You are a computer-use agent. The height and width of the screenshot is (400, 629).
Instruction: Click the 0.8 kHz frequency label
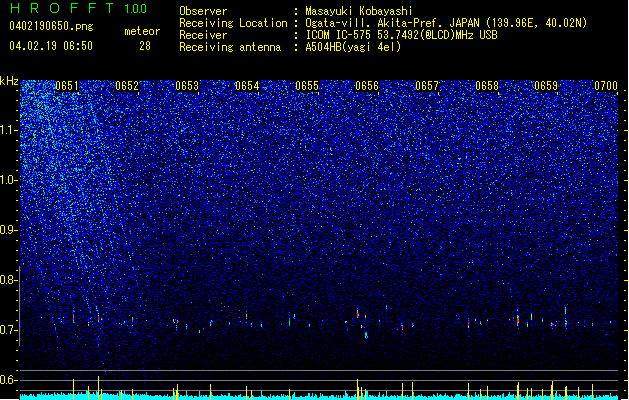click(9, 280)
